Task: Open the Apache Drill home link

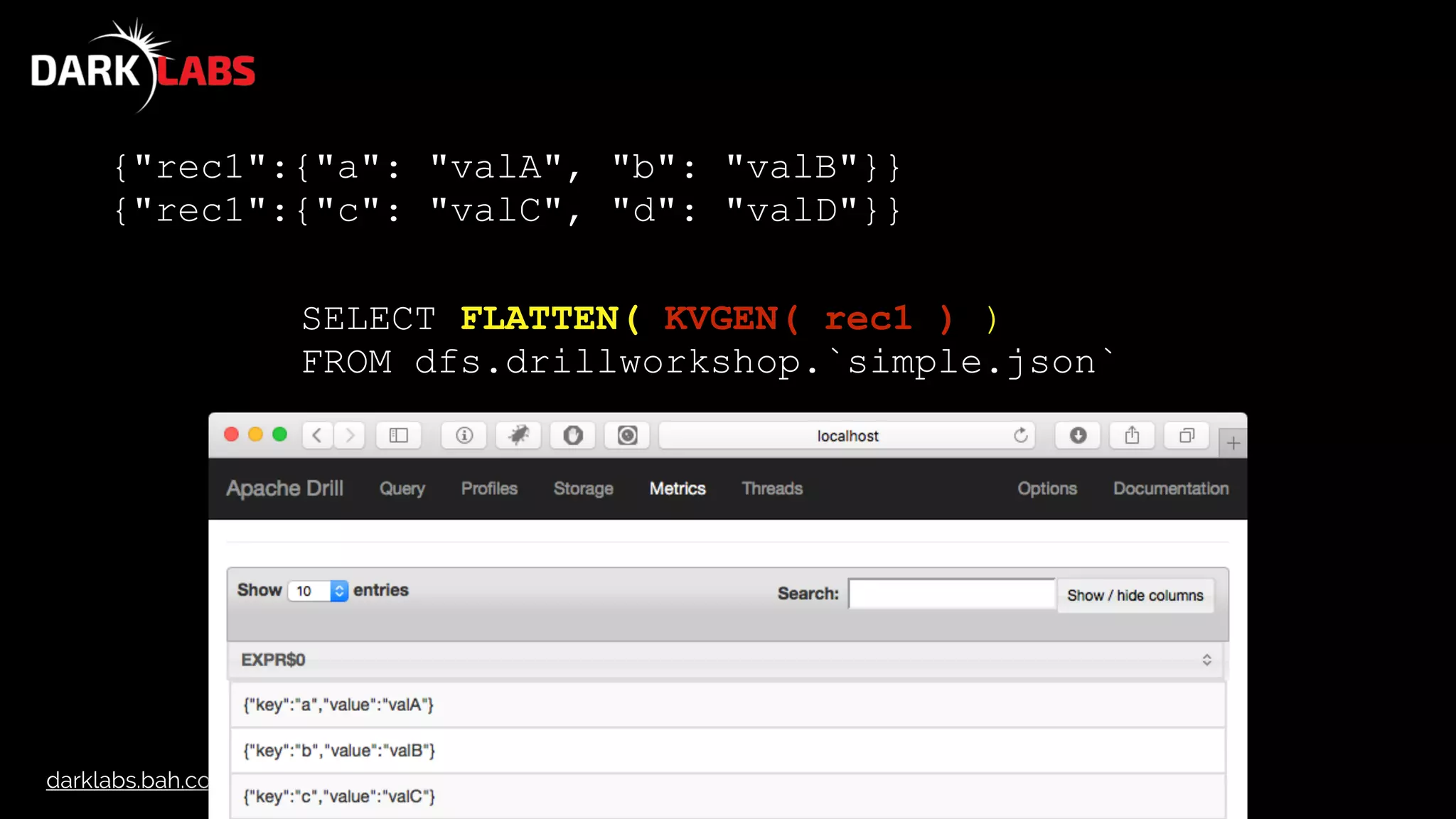Action: (x=284, y=488)
